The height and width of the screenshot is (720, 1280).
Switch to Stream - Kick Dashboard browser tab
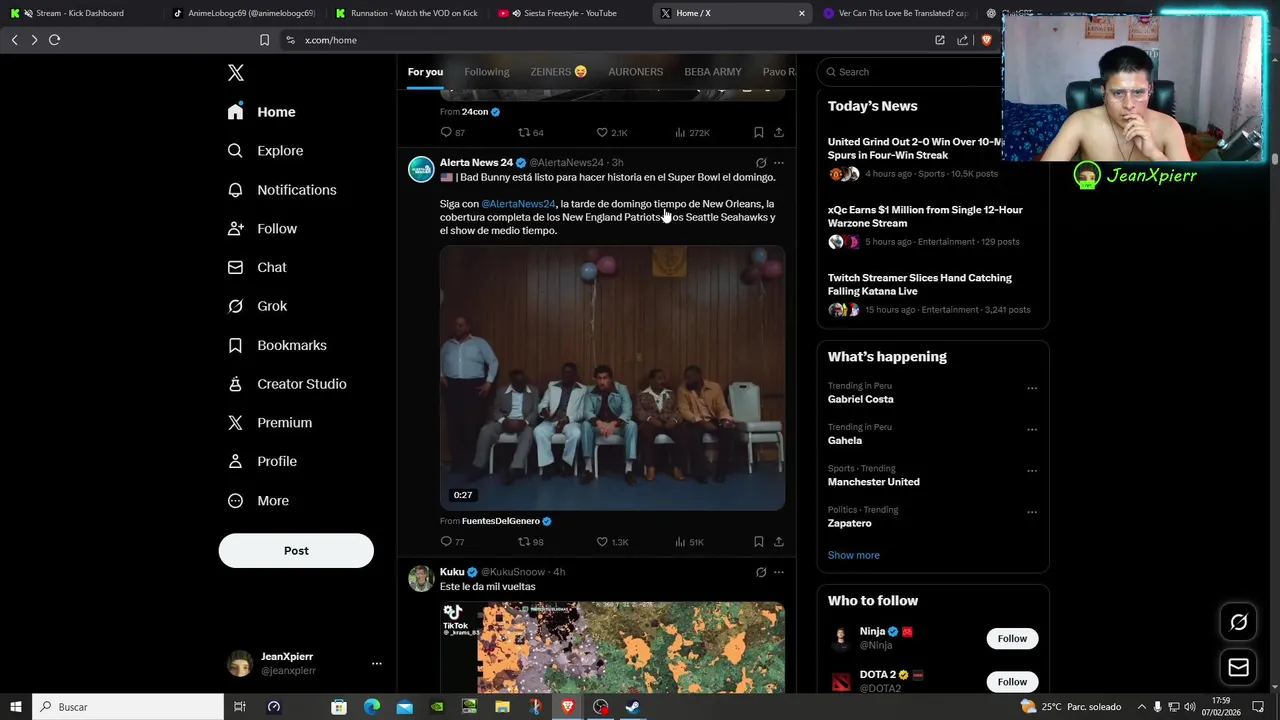80,13
